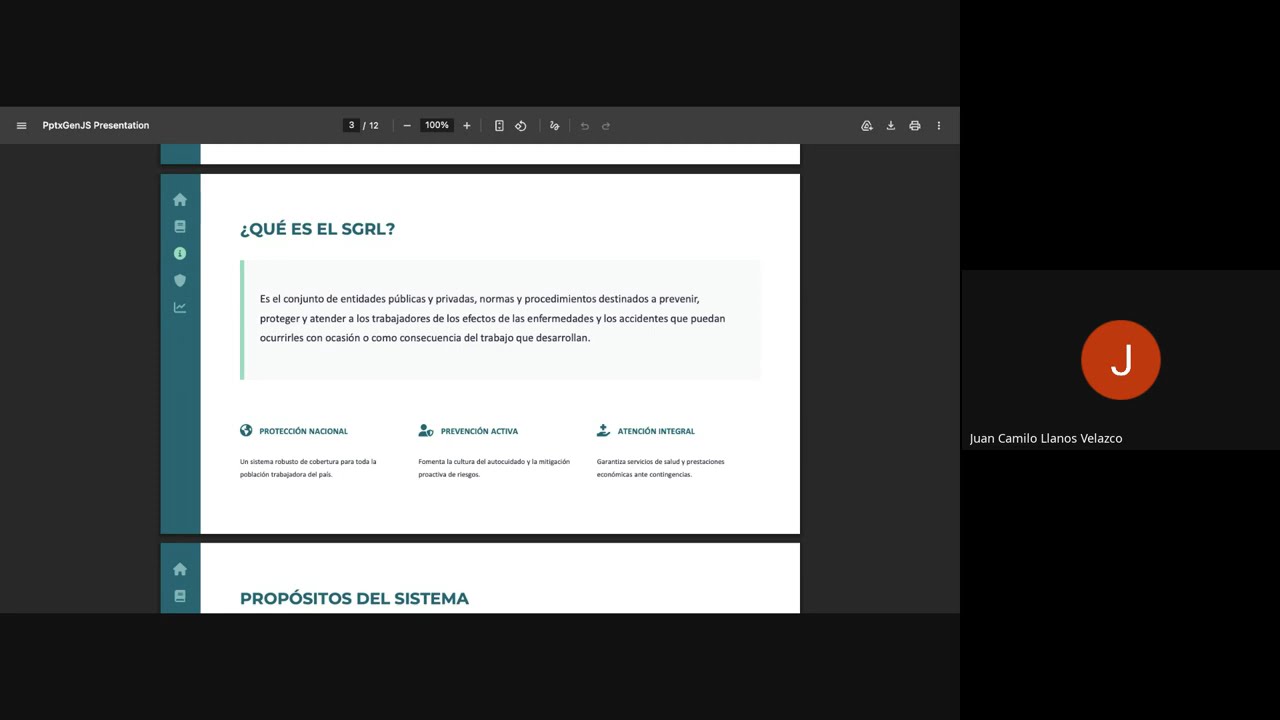This screenshot has height=720, width=1280.
Task: Rotate the document counterclockwise
Action: coord(521,126)
